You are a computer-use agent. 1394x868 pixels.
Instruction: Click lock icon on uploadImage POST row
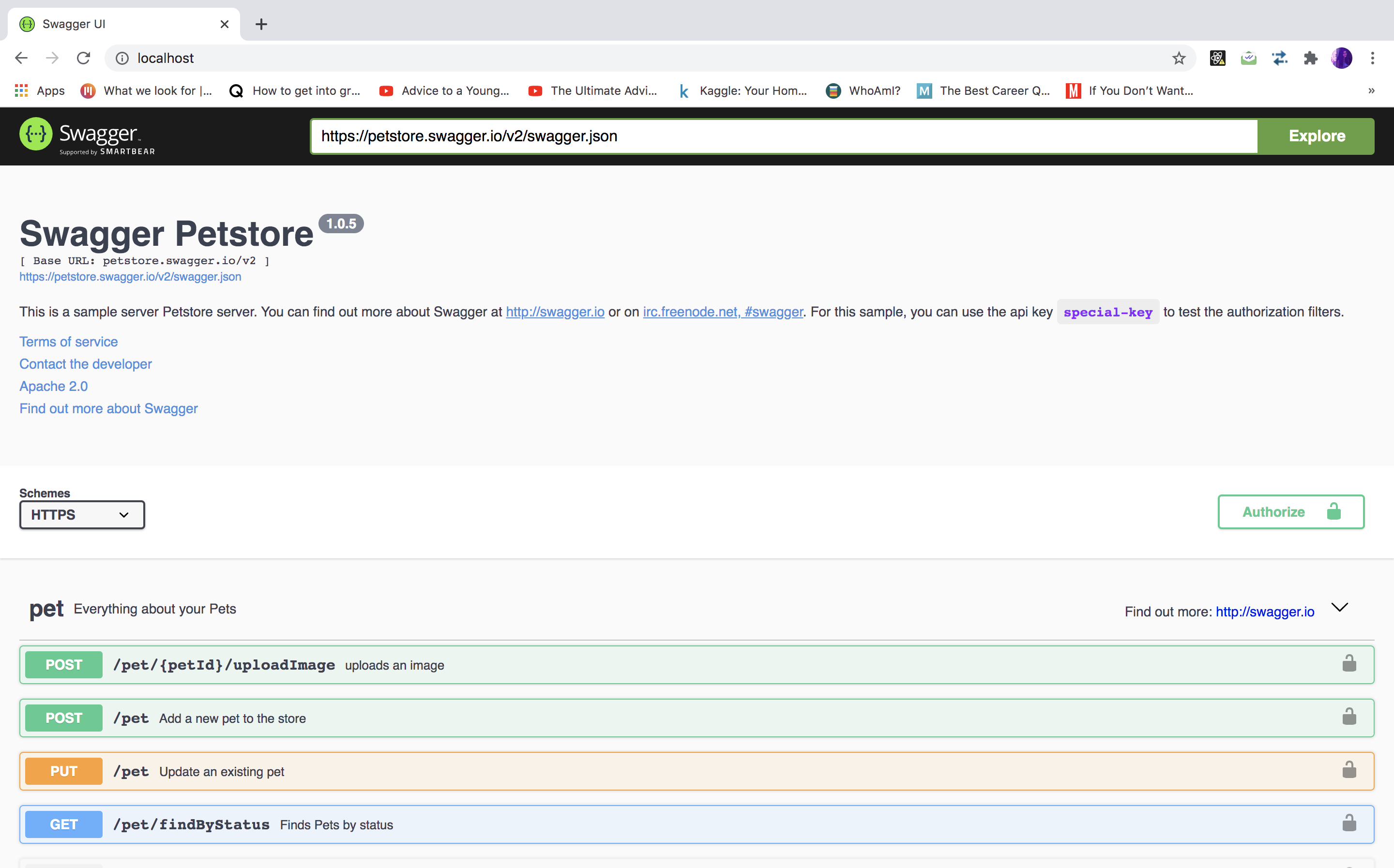[1349, 664]
